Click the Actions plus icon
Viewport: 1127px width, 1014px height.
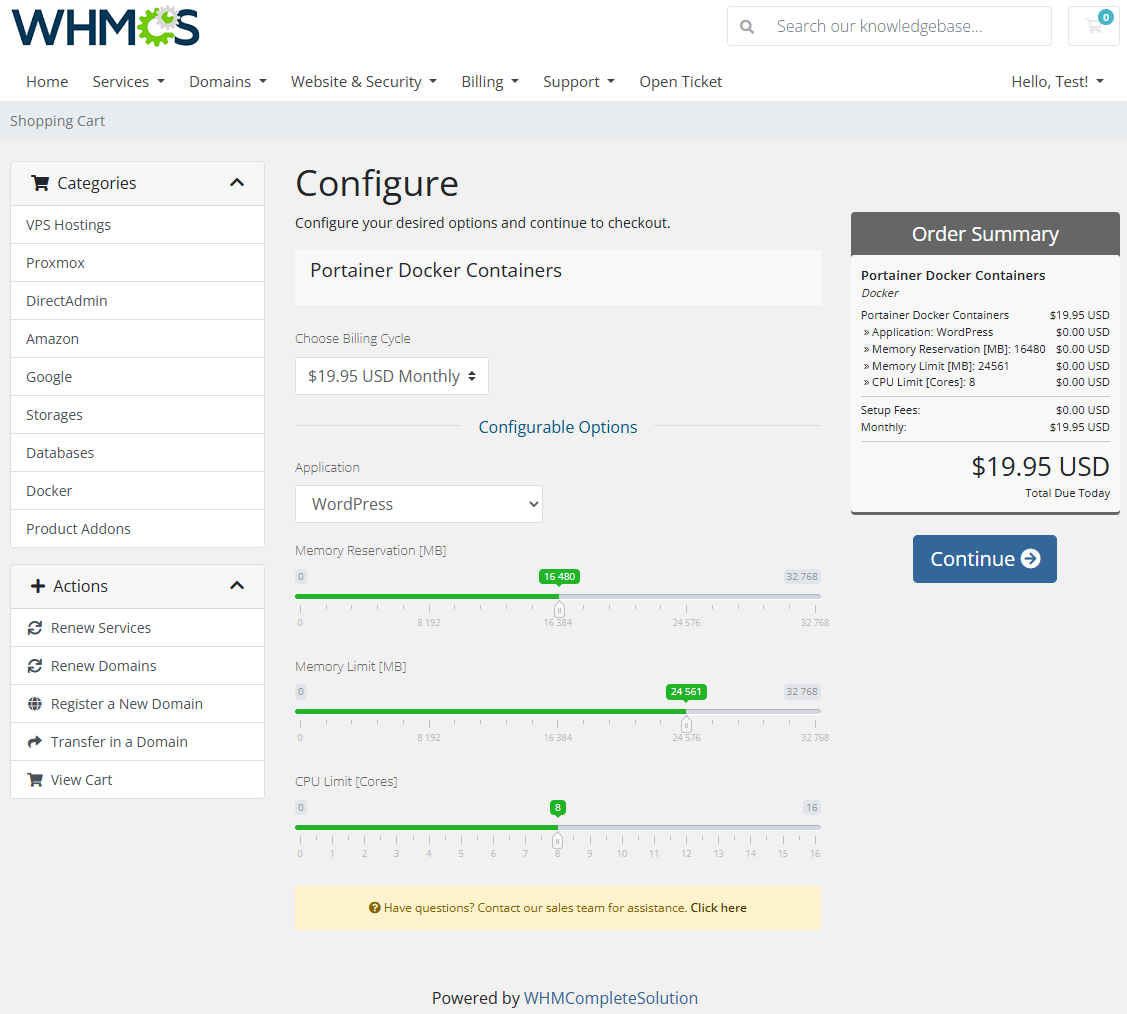pos(38,586)
